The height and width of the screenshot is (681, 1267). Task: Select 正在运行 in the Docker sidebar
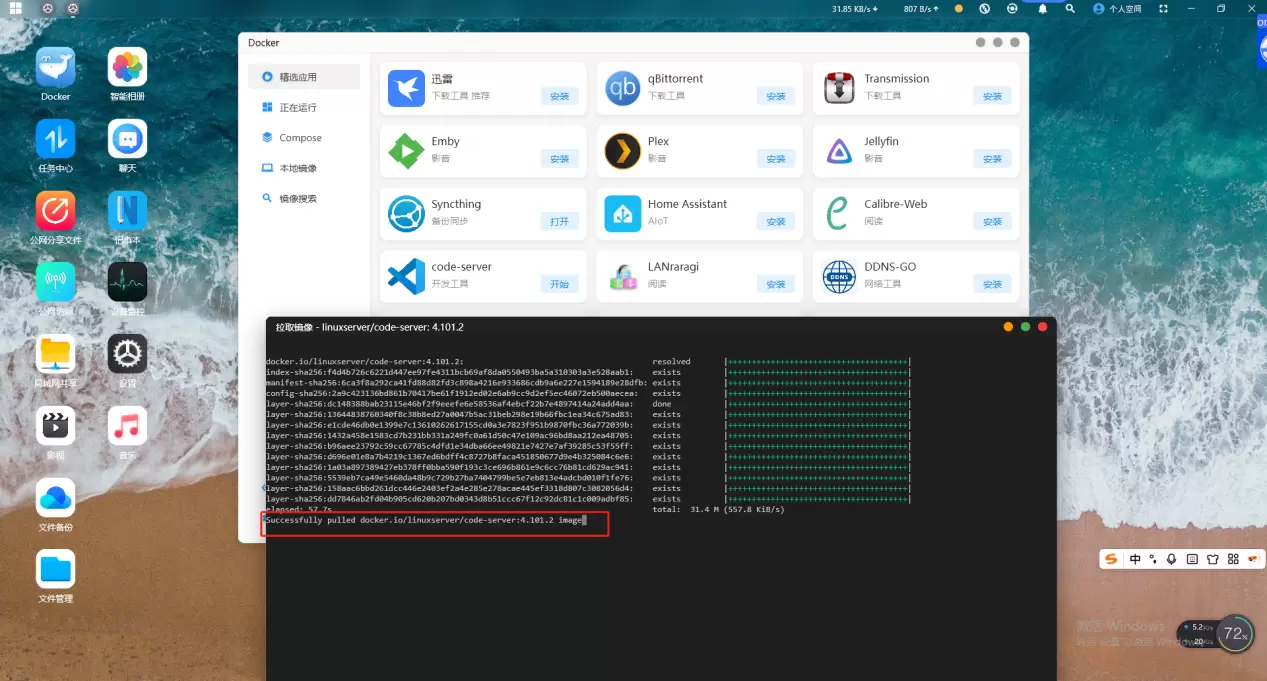pos(297,107)
